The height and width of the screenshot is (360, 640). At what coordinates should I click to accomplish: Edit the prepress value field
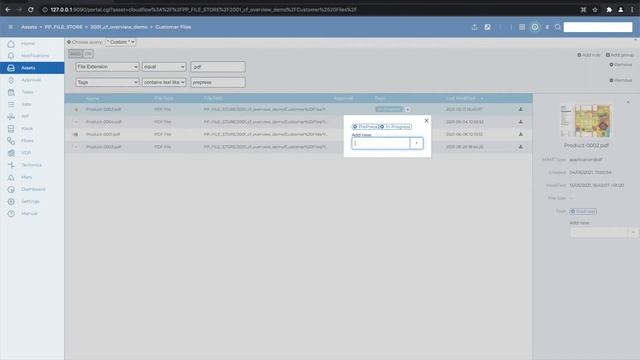point(218,82)
